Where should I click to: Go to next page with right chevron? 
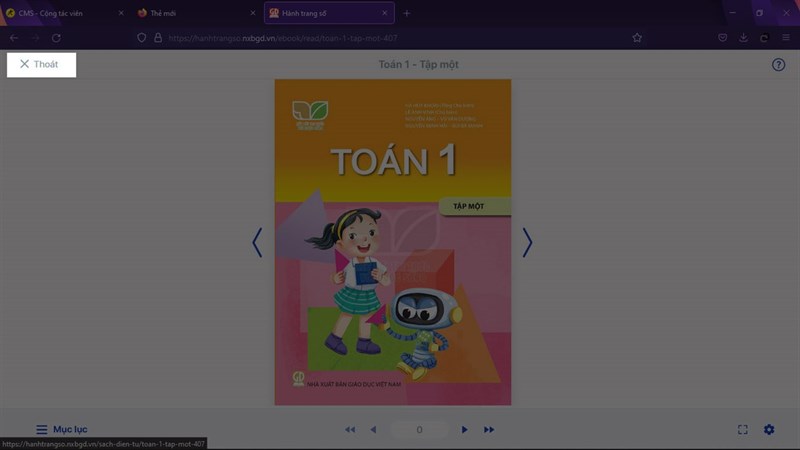click(527, 242)
